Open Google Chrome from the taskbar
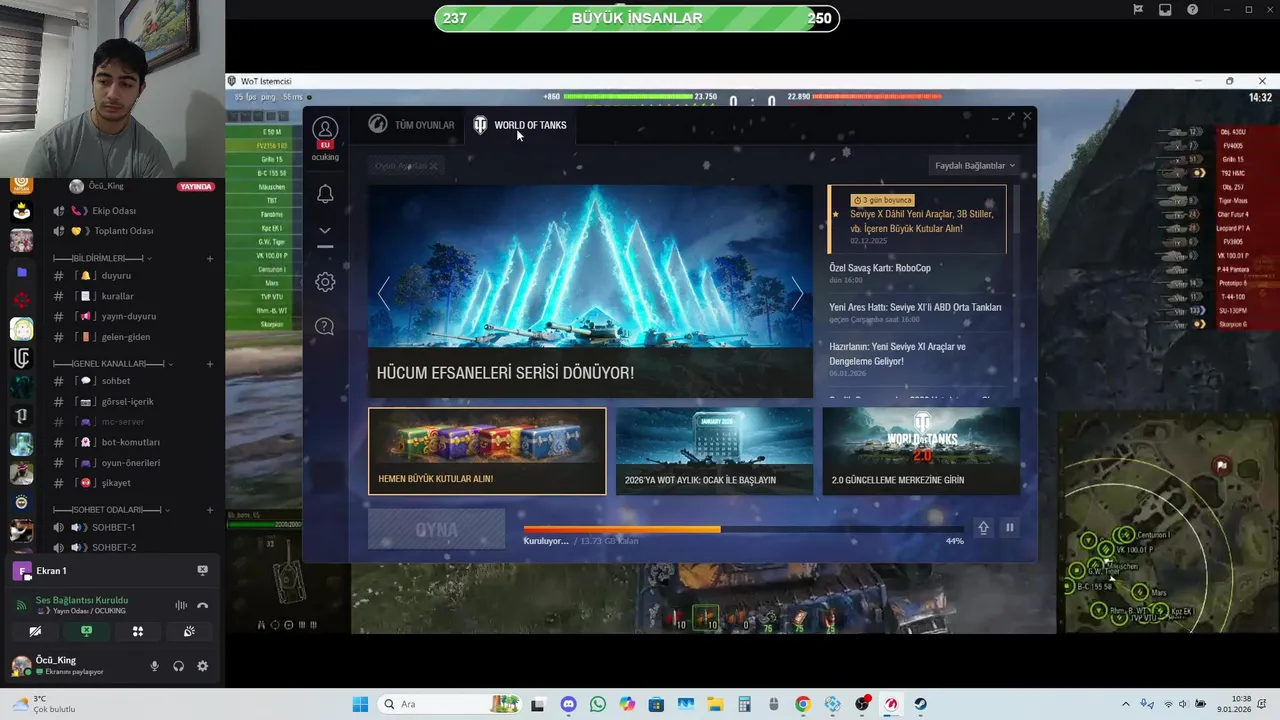Image resolution: width=1280 pixels, height=720 pixels. pos(803,704)
